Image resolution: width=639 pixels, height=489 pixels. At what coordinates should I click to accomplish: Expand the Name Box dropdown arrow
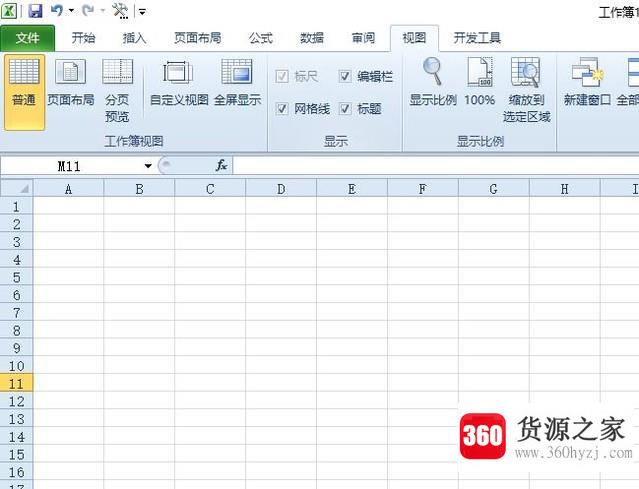pyautogui.click(x=148, y=166)
